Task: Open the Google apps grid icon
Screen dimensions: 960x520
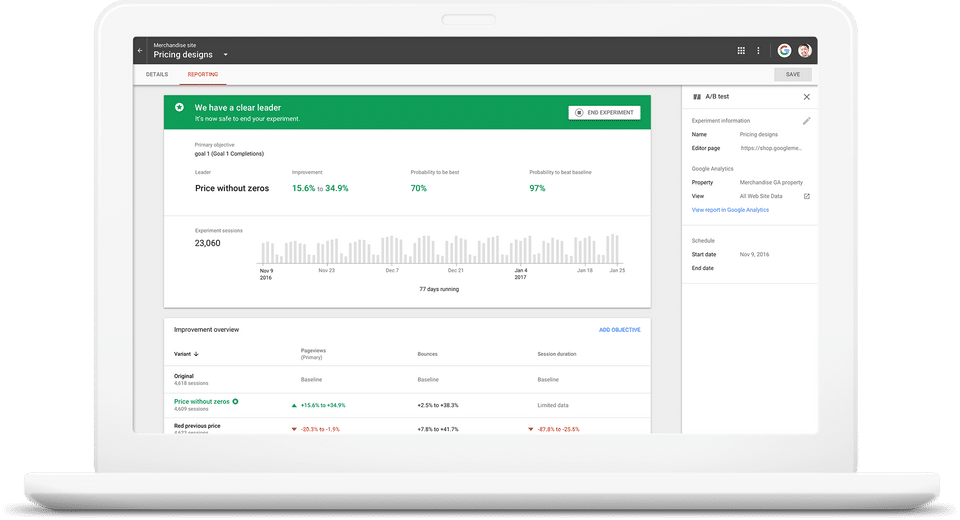Action: coord(741,51)
